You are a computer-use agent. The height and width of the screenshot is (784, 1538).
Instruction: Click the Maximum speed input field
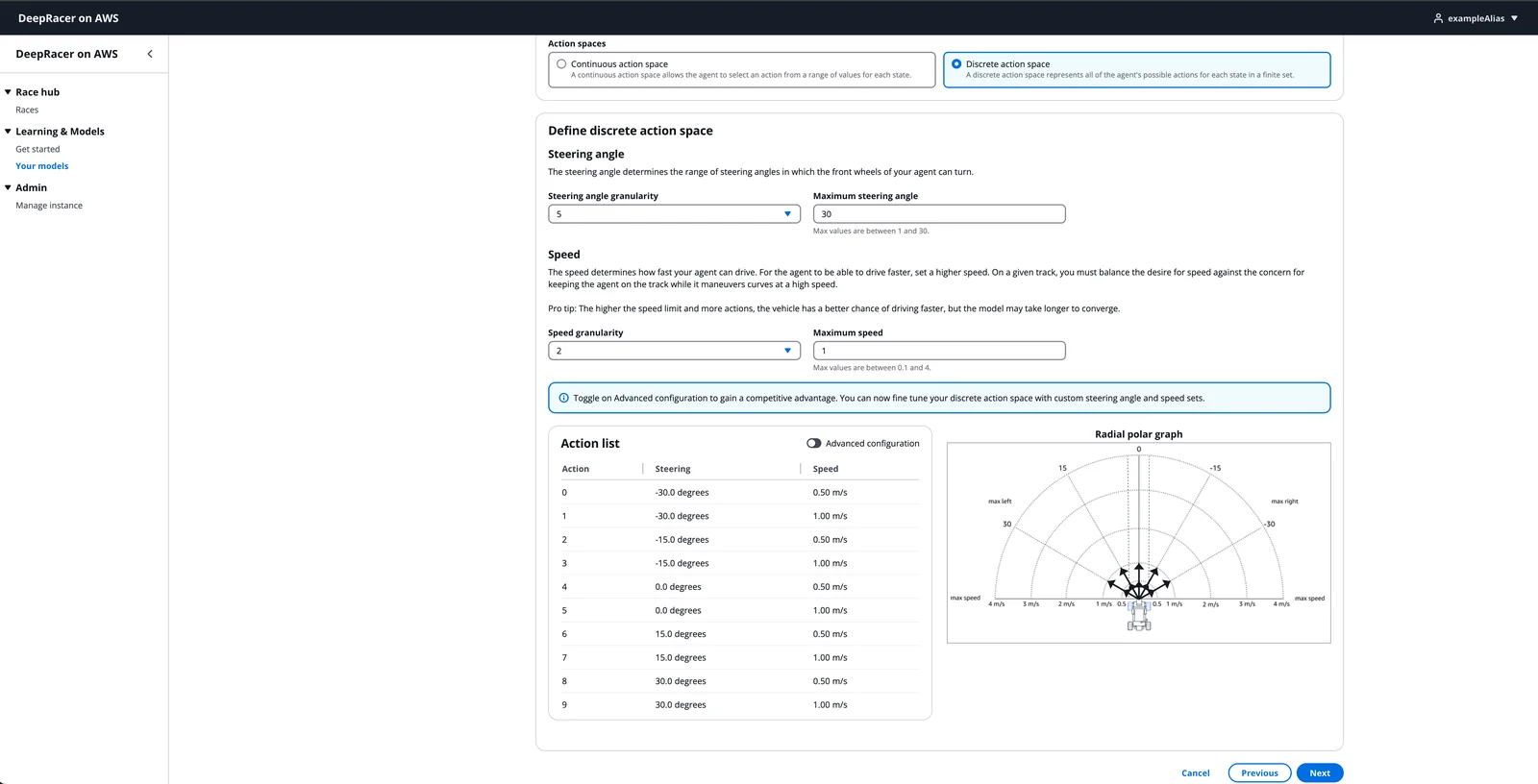pyautogui.click(x=939, y=351)
